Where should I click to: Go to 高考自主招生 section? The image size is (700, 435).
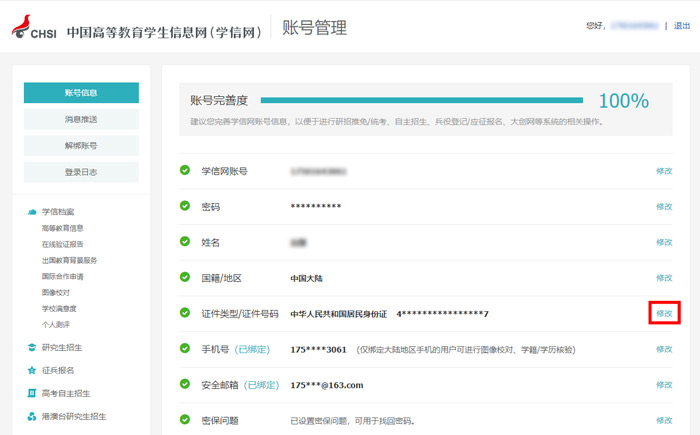(x=66, y=393)
